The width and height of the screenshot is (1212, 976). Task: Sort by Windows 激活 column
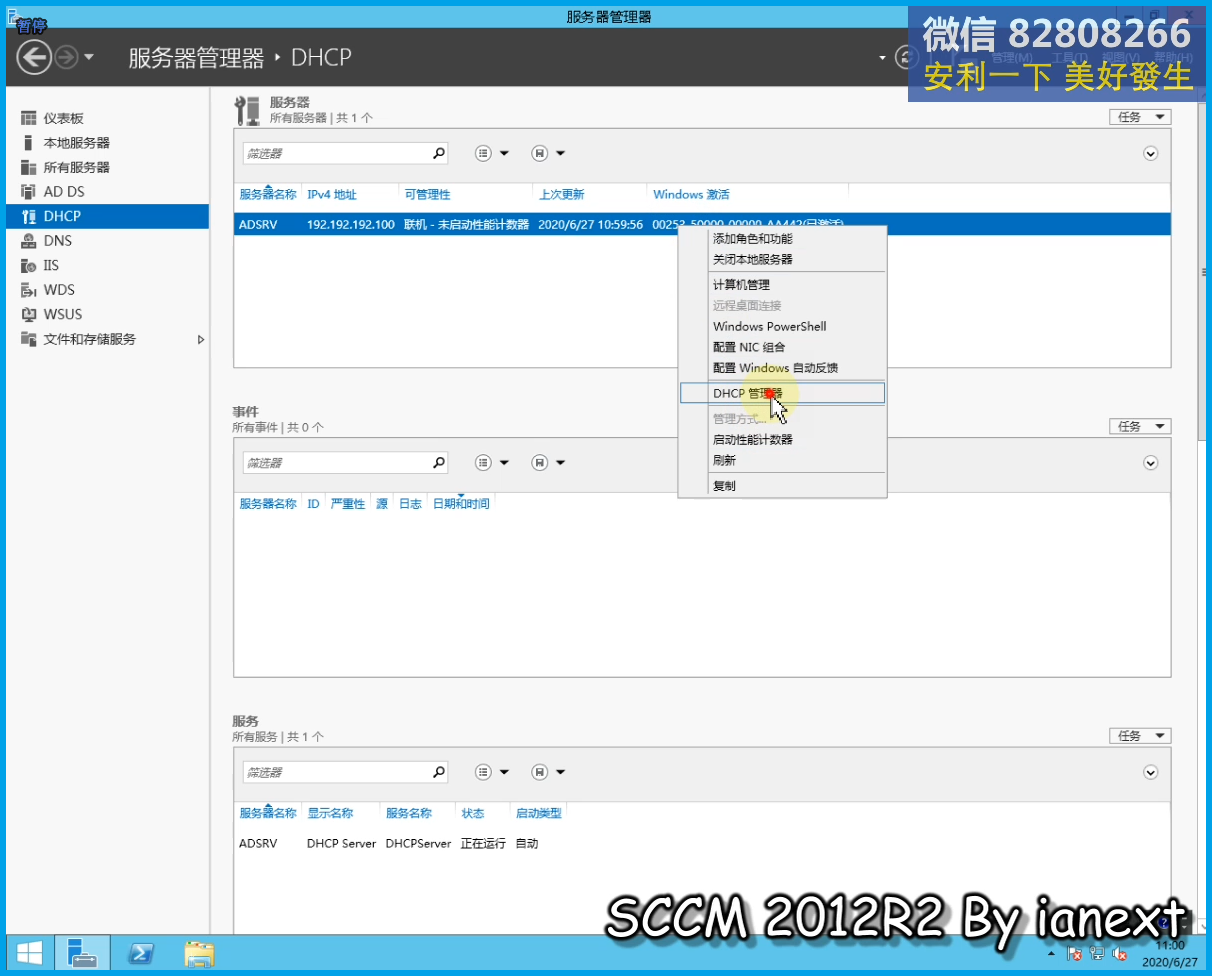[691, 194]
